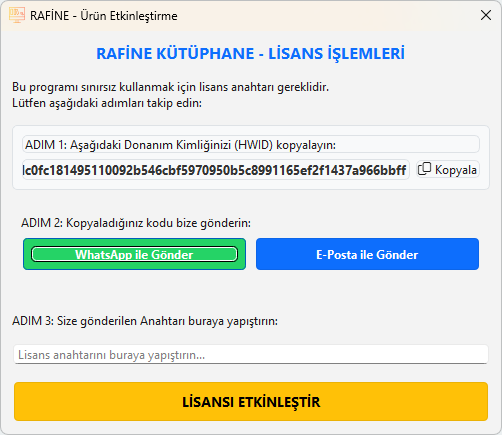The height and width of the screenshot is (435, 502).
Task: Click 'Lütfen aşağıdaki adımları takip edin' text
Action: click(x=107, y=103)
